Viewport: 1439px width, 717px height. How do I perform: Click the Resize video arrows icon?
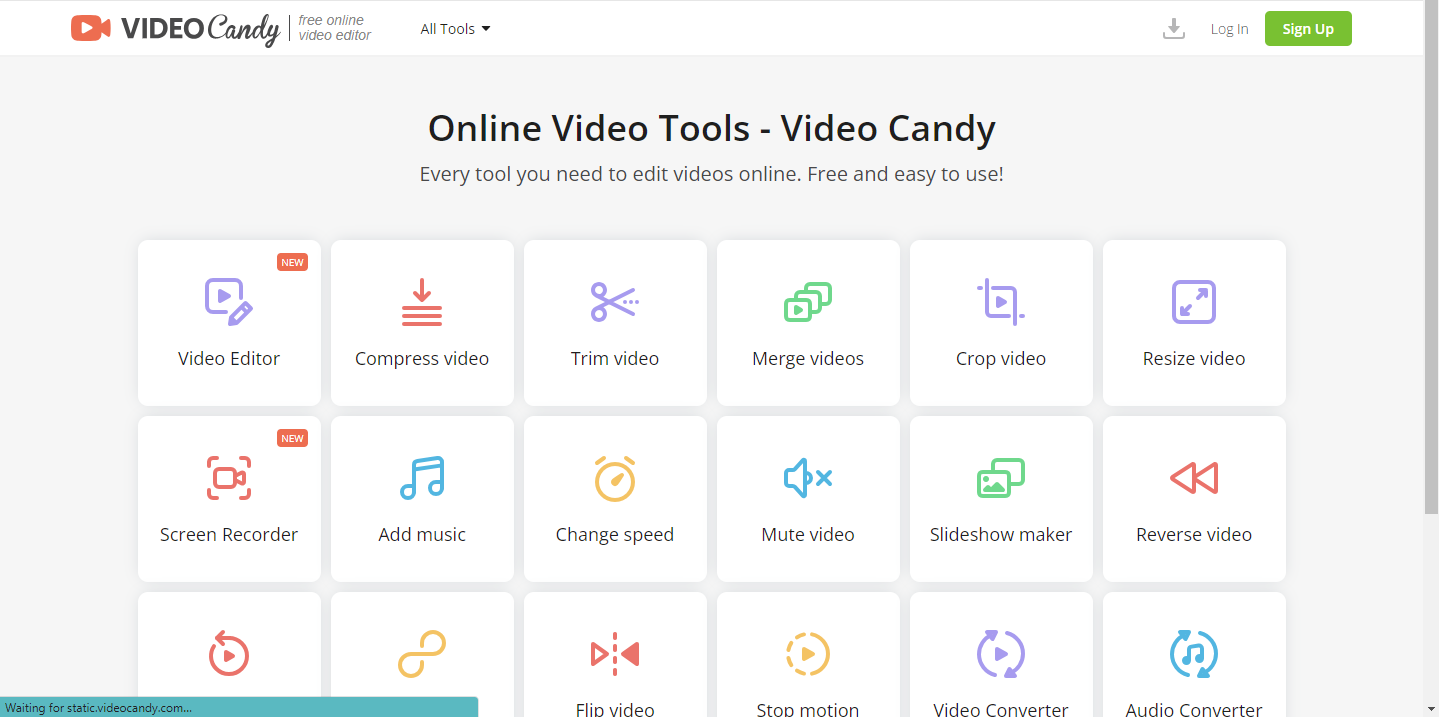[1194, 302]
